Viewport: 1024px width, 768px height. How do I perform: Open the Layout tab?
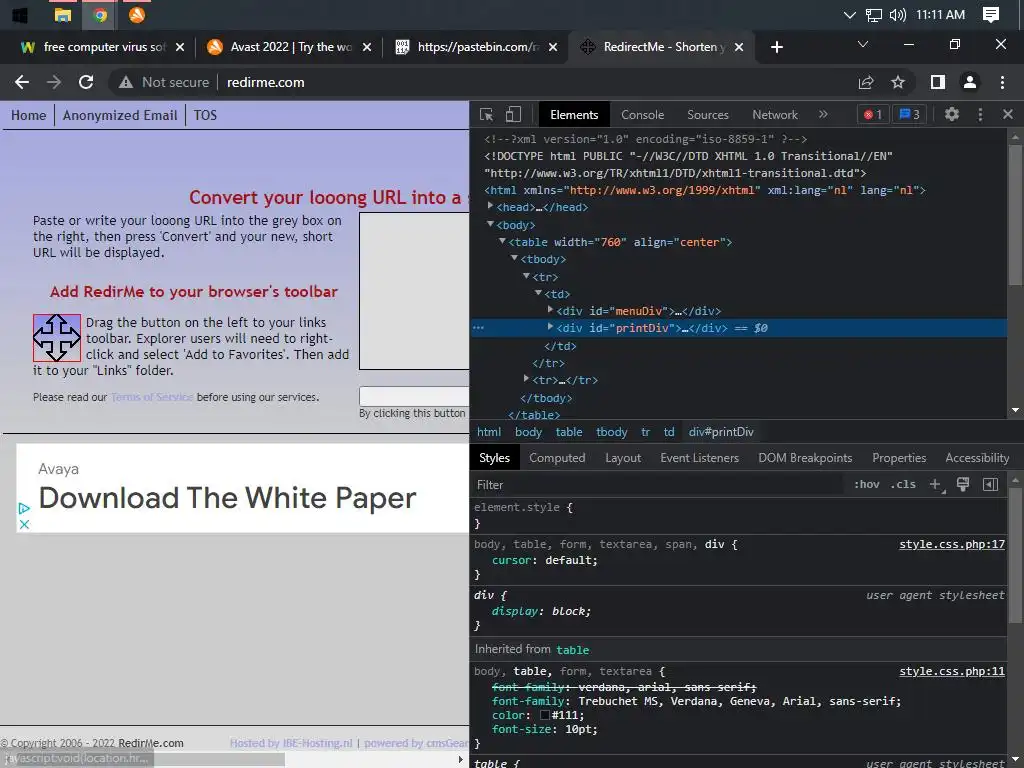click(x=623, y=458)
